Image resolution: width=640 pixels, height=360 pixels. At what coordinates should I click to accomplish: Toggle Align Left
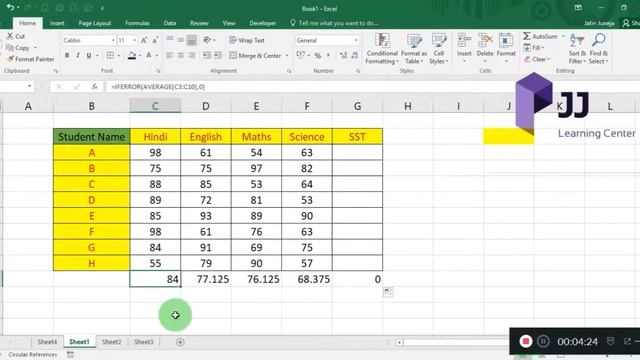[x=169, y=55]
